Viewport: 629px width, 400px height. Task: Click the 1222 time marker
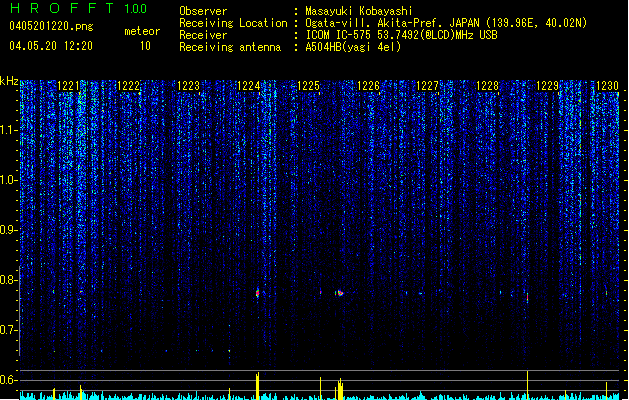pos(128,86)
